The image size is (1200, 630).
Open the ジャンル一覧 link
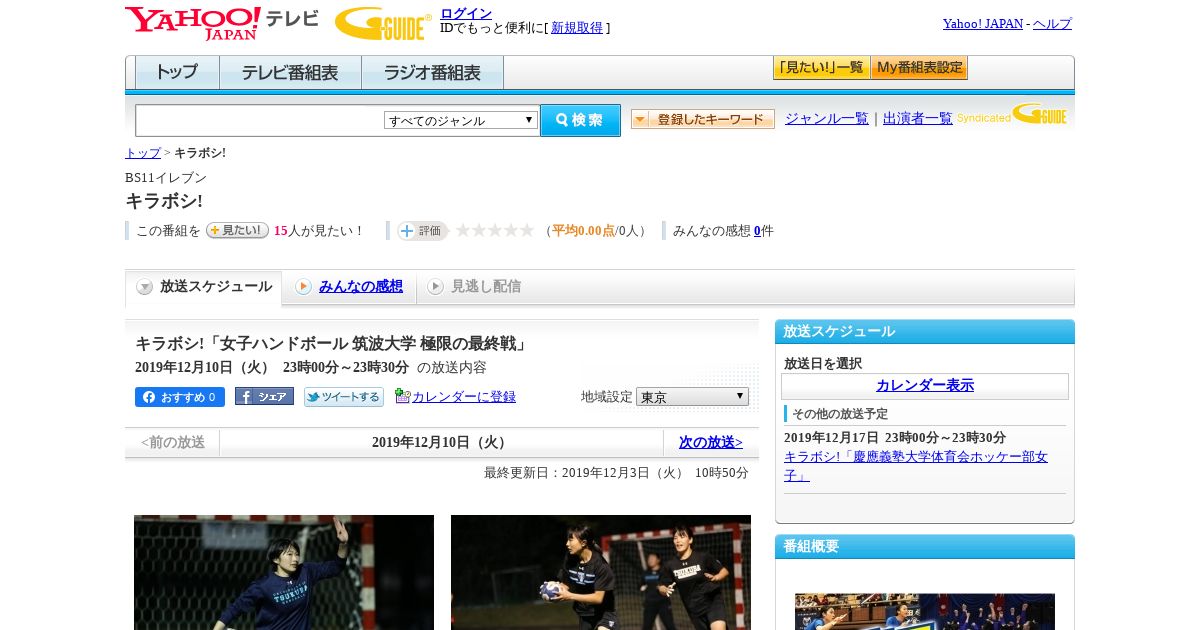coord(827,118)
